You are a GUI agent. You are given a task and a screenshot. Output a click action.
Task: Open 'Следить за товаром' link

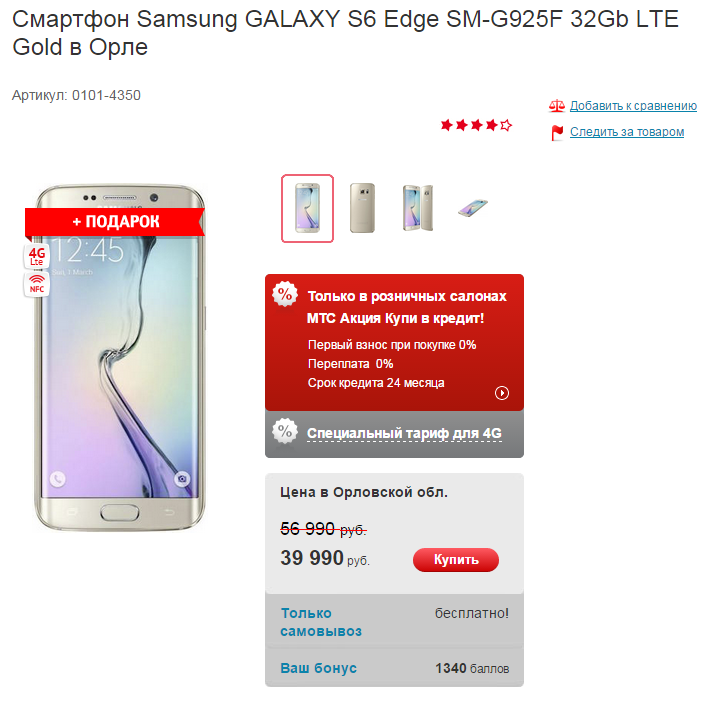627,132
